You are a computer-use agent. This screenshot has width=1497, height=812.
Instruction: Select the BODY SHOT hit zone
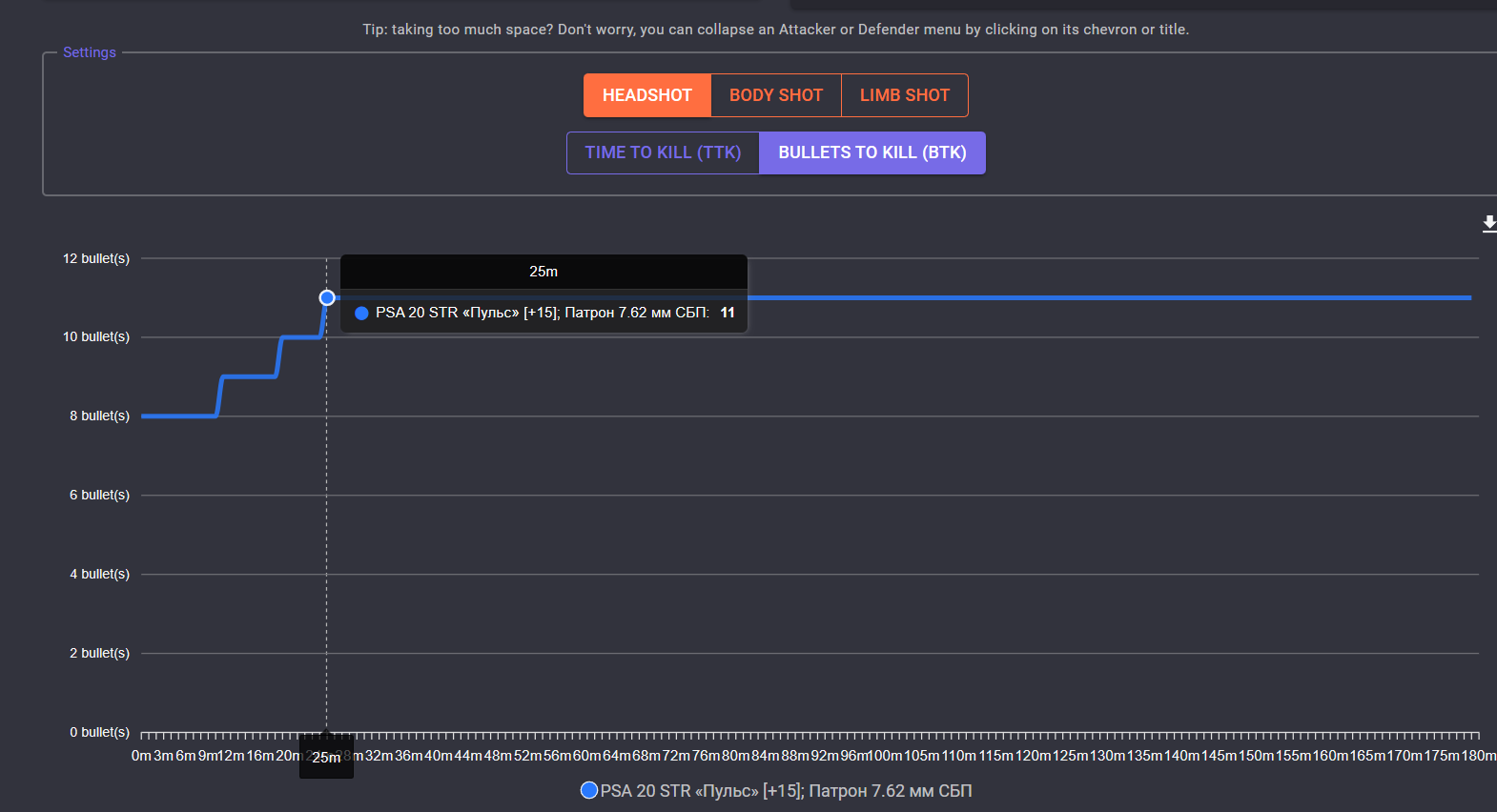[x=776, y=95]
